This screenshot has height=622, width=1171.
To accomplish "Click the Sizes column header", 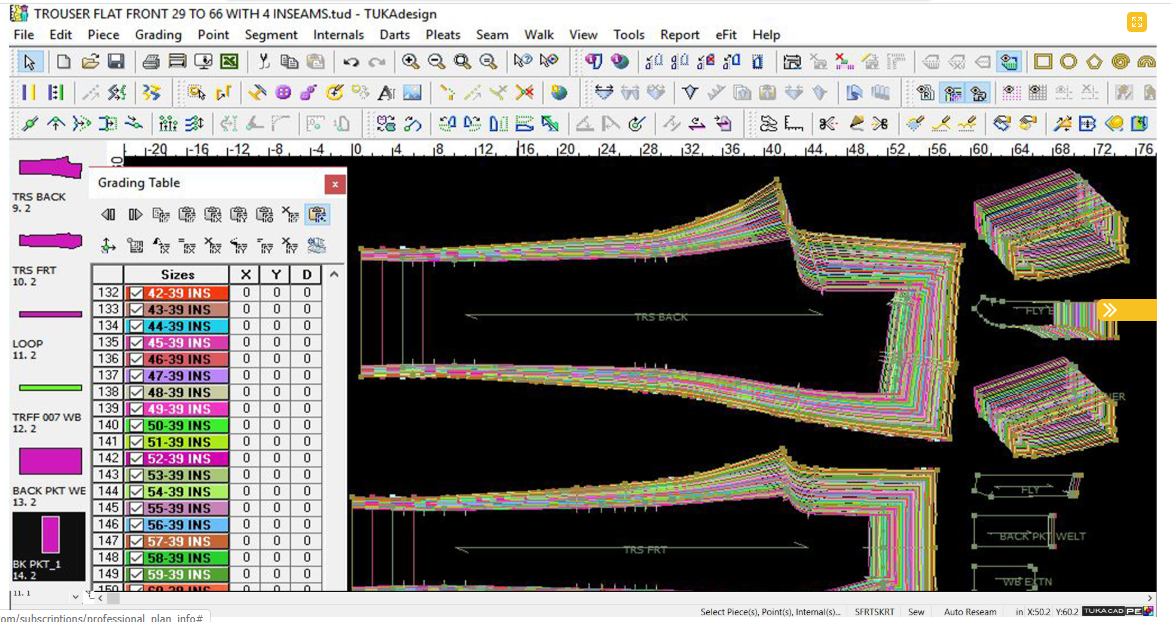I will [177, 274].
